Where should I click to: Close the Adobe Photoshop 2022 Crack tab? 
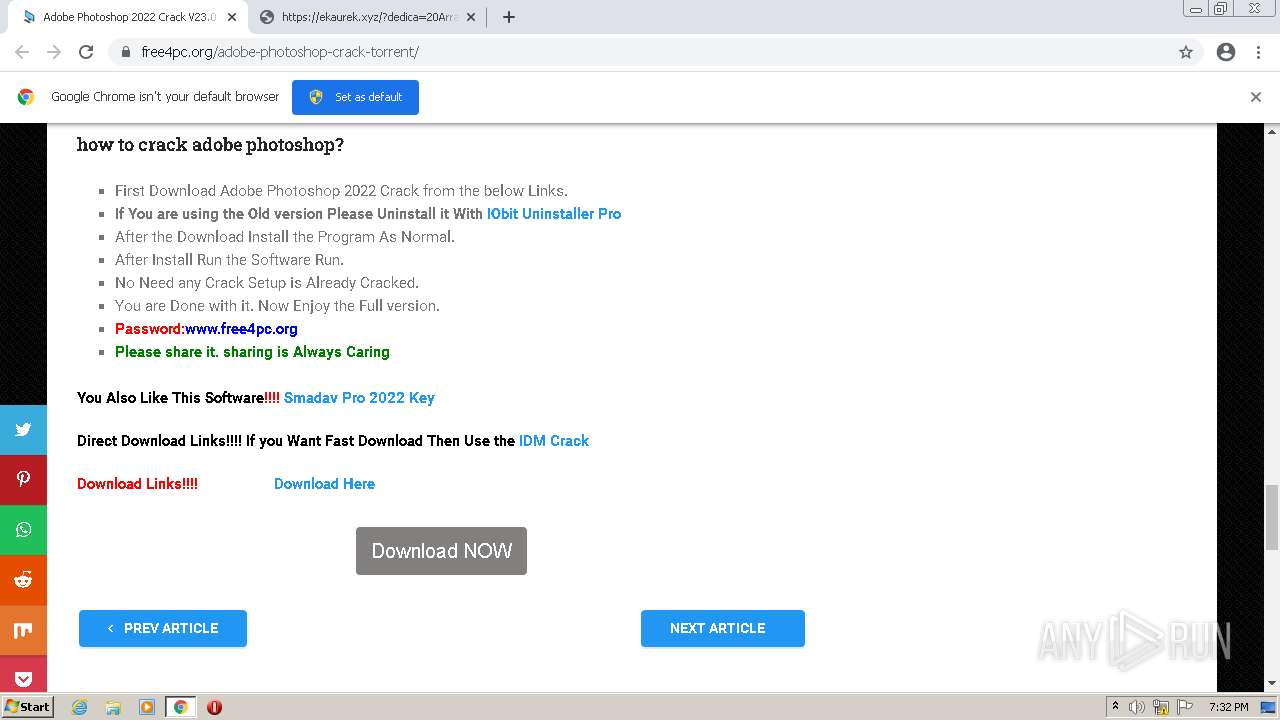point(231,17)
